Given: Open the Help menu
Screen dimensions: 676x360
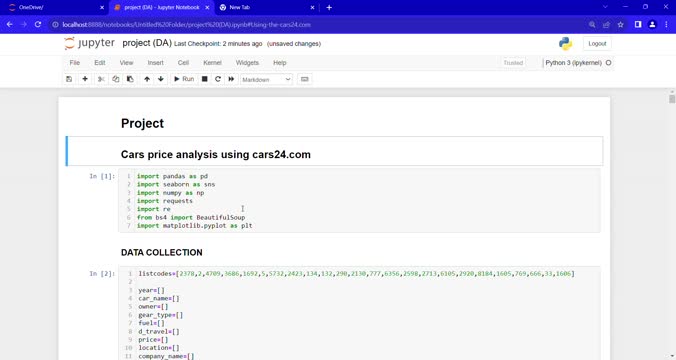Looking at the screenshot, I should [x=279, y=63].
